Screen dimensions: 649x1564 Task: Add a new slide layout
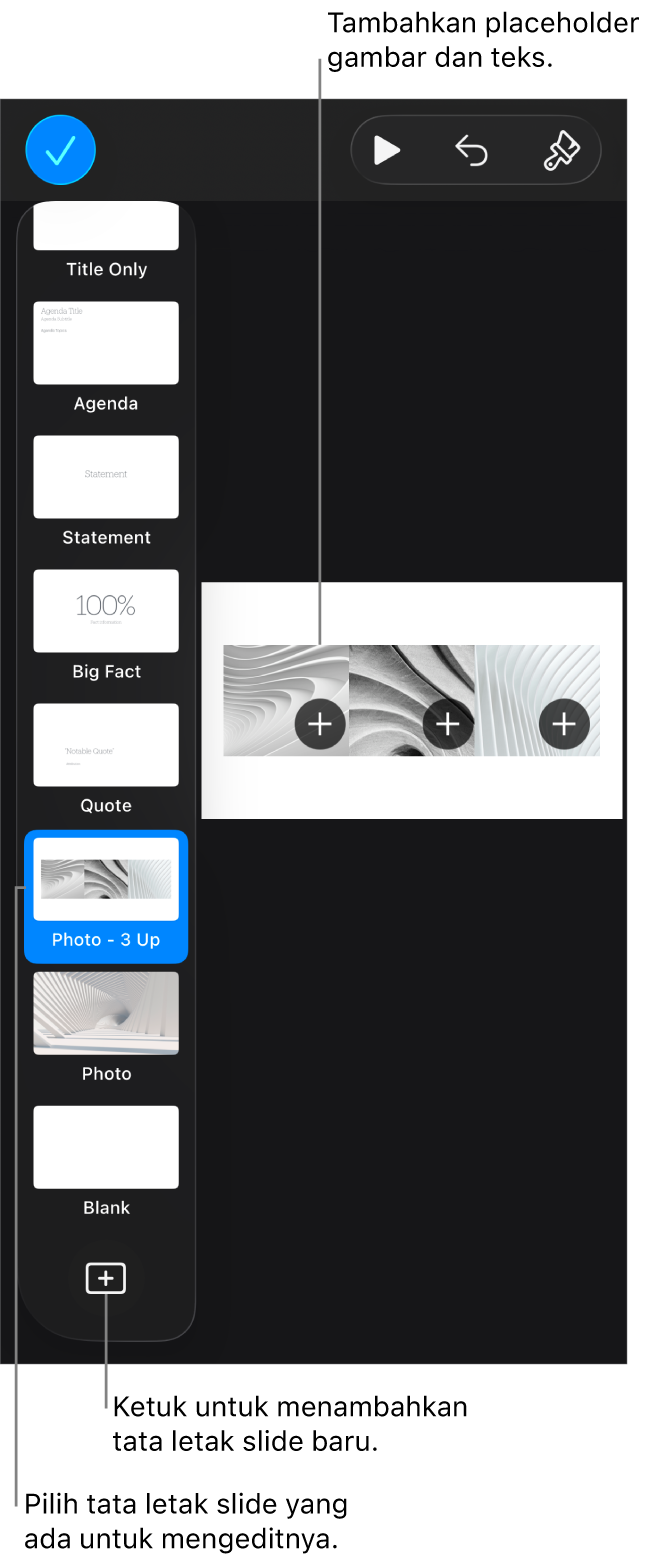point(106,1278)
